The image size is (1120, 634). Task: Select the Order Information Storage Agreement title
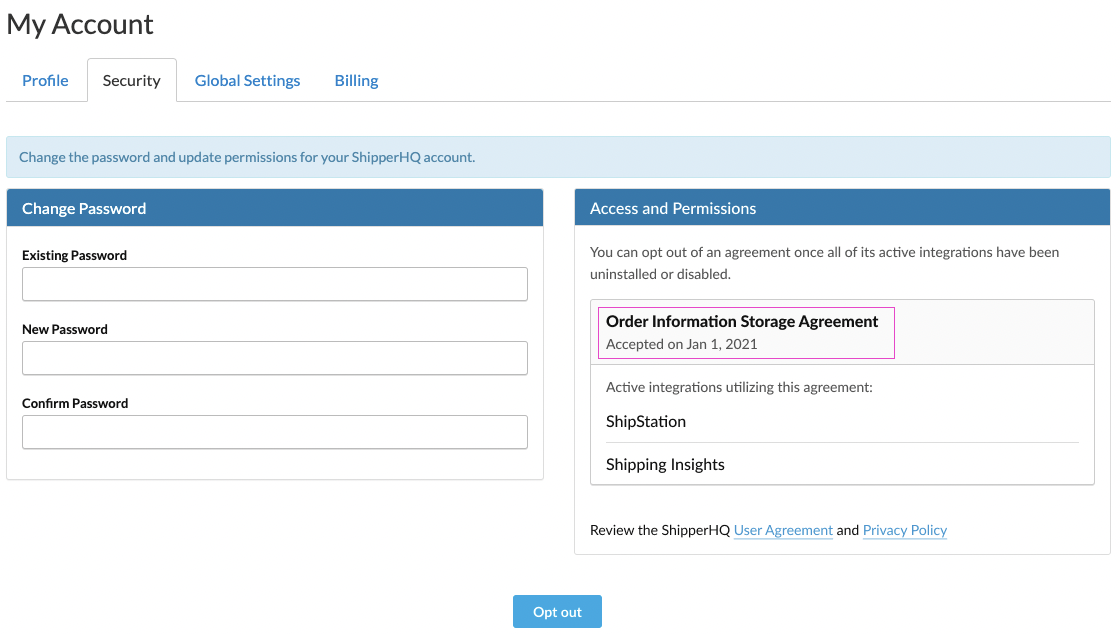[741, 321]
